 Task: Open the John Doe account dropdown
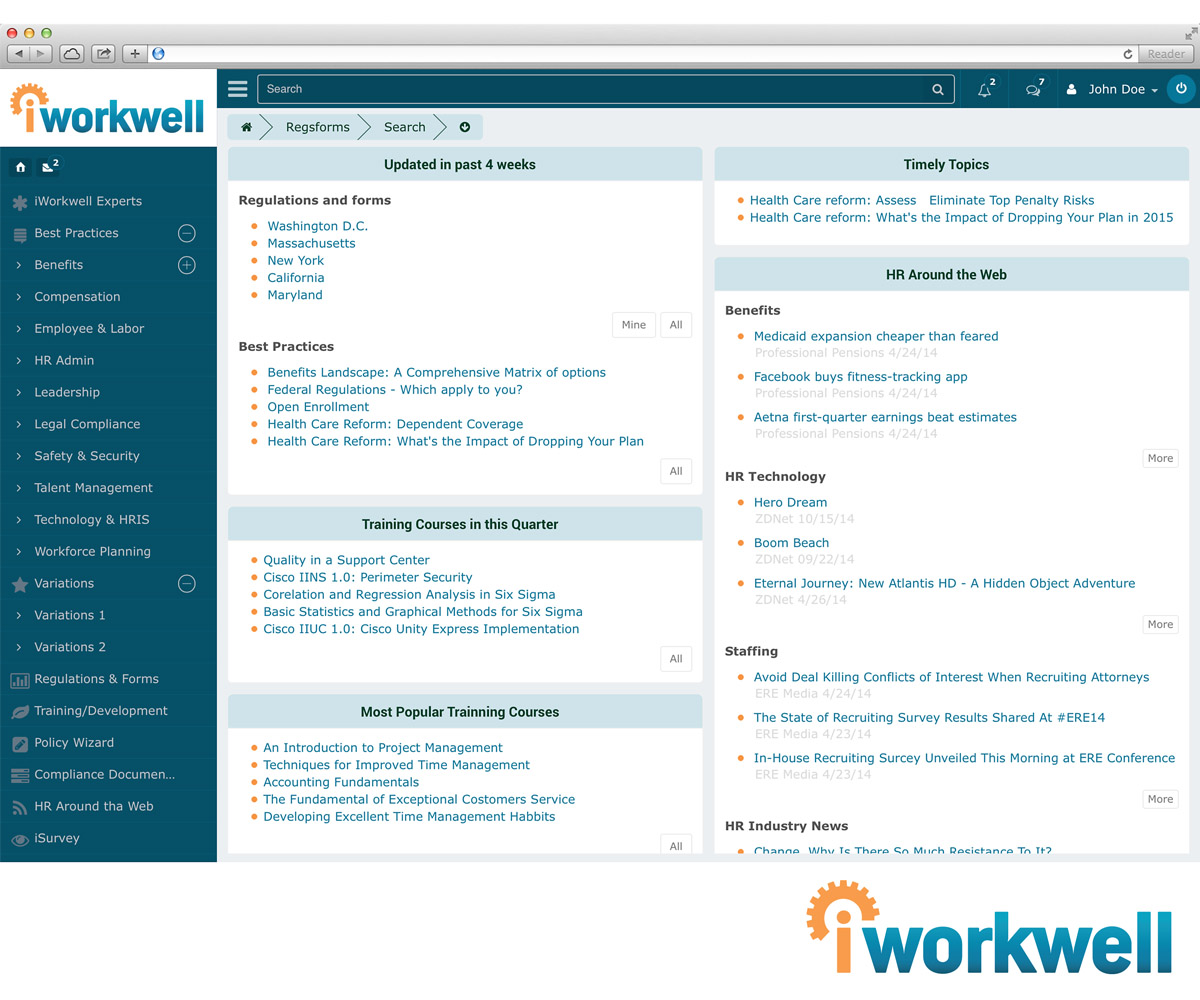point(1113,89)
